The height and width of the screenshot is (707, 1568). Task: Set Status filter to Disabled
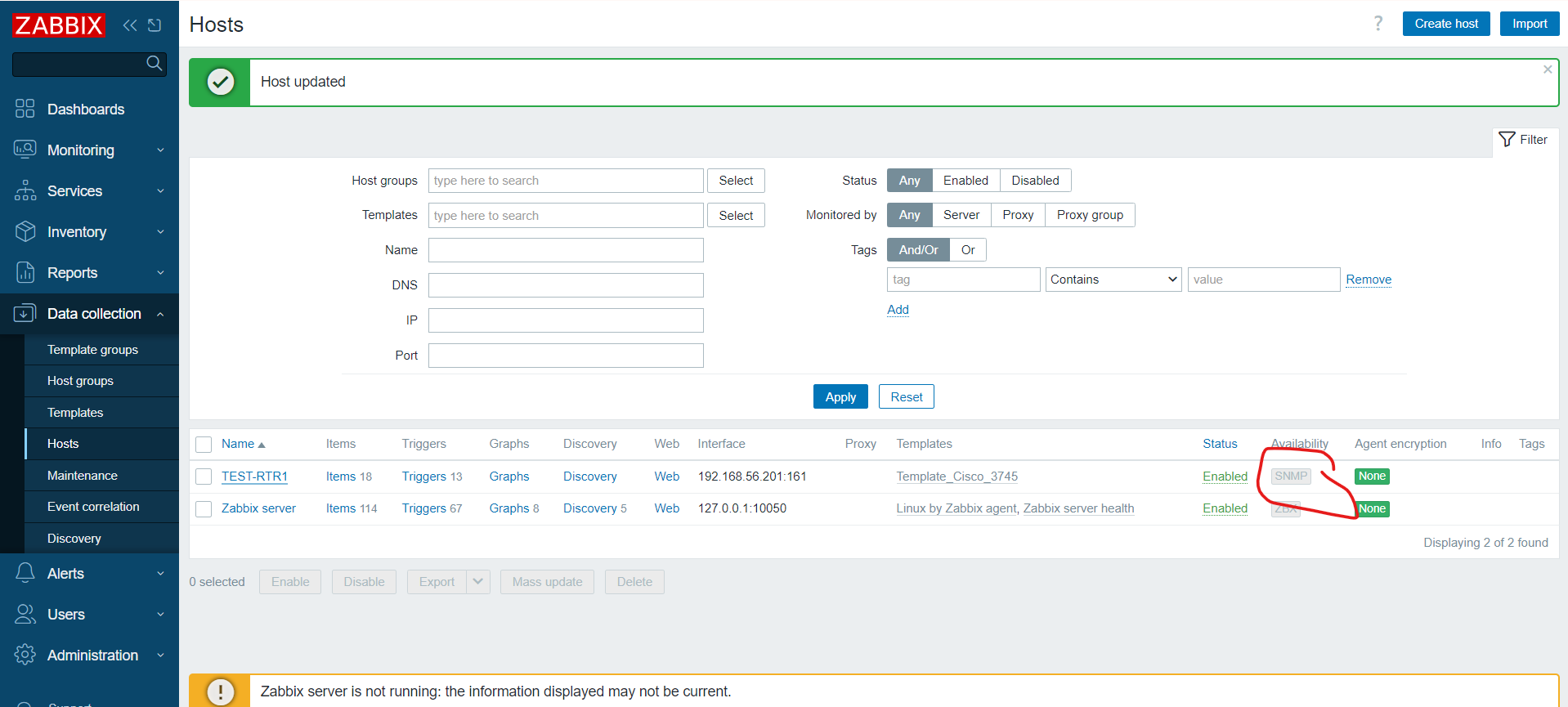(x=1035, y=181)
